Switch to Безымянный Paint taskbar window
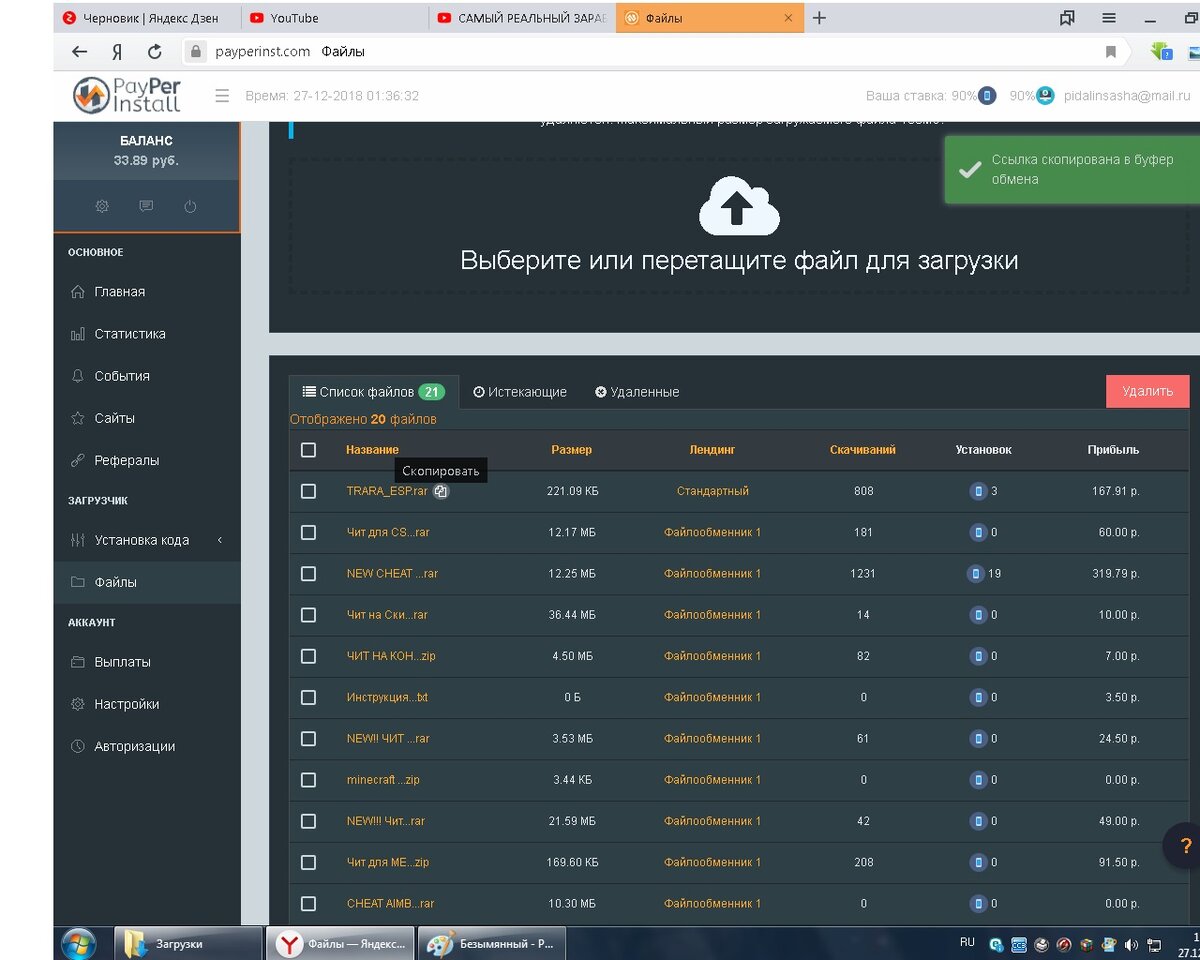 coord(491,943)
